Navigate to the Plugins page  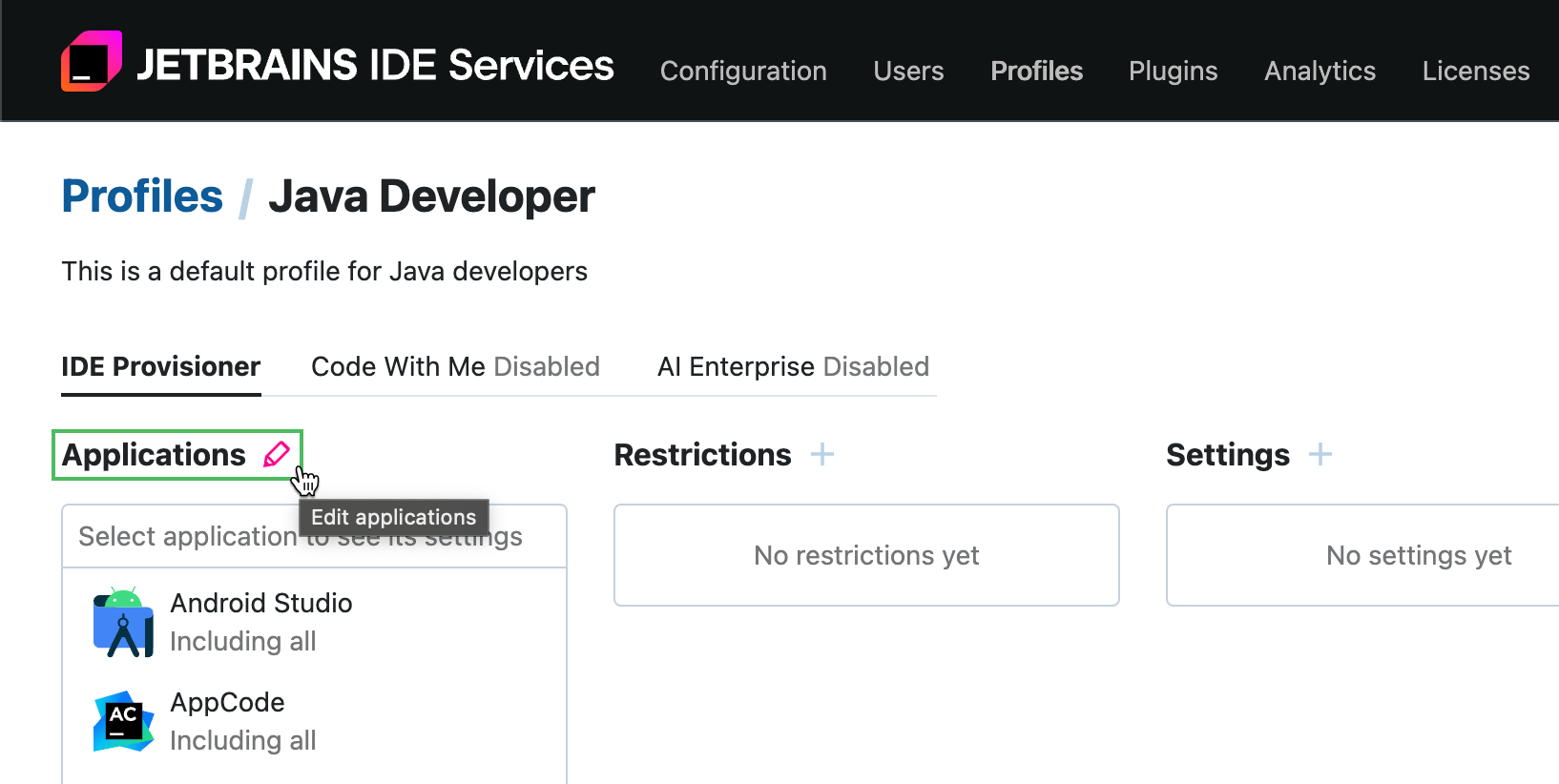[x=1173, y=72]
